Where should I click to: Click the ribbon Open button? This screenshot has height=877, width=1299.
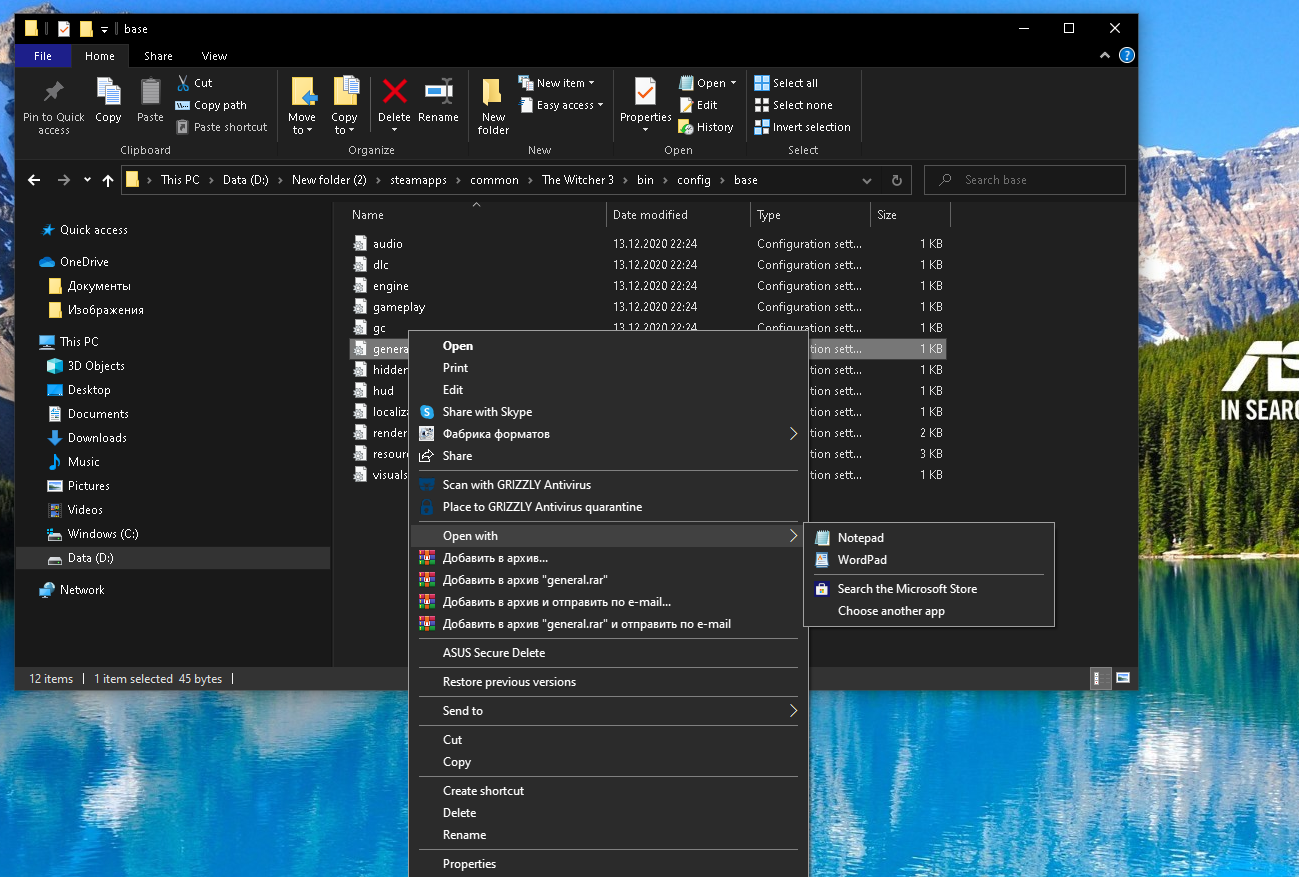pyautogui.click(x=707, y=83)
